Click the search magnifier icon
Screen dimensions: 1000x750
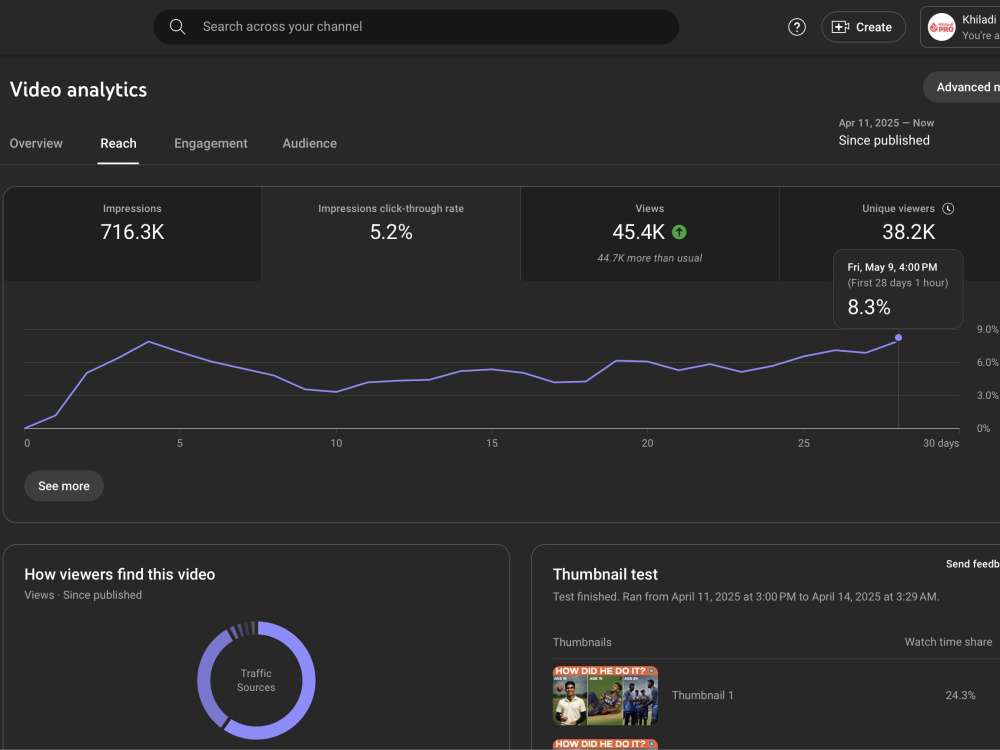177,27
